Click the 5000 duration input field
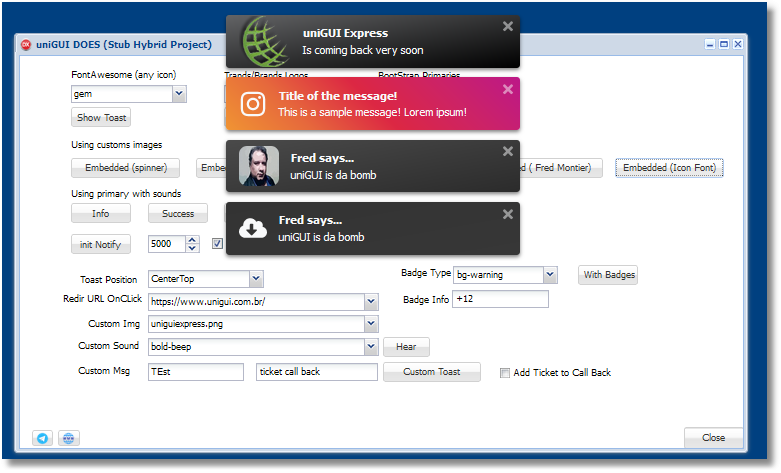The image size is (781, 473). coord(167,244)
